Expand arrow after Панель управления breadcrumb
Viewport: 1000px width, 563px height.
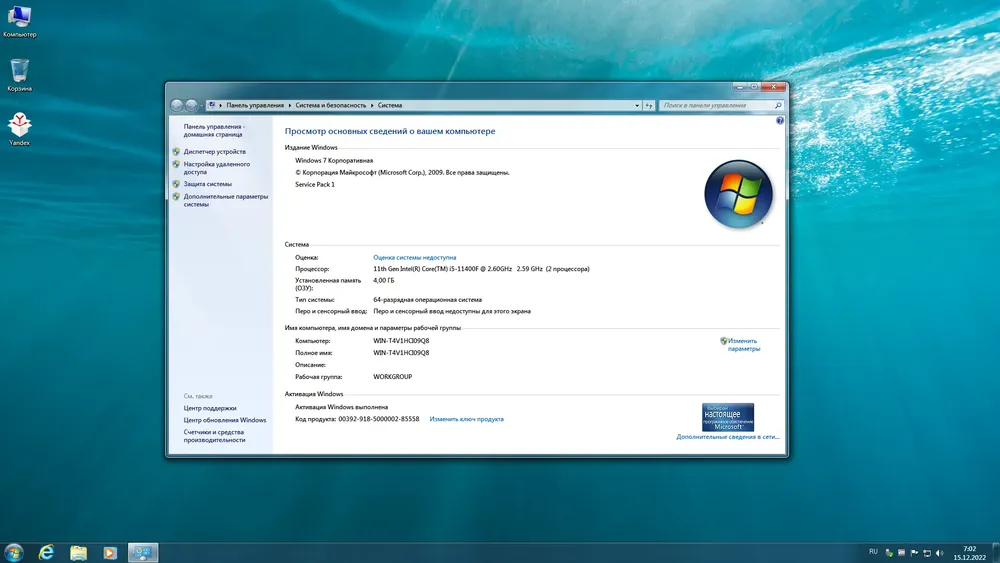[x=290, y=105]
